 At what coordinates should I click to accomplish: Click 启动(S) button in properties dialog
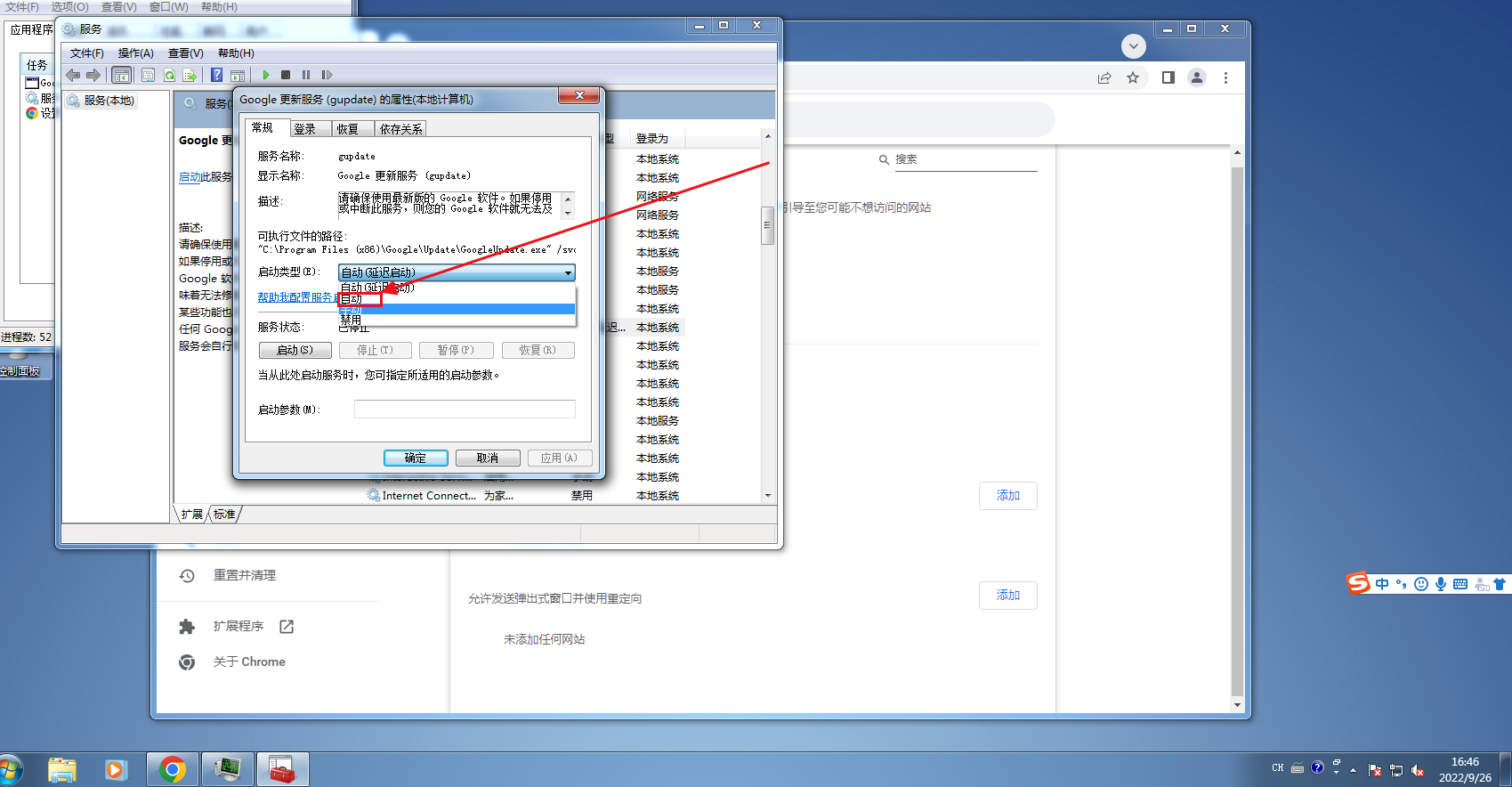(x=295, y=350)
